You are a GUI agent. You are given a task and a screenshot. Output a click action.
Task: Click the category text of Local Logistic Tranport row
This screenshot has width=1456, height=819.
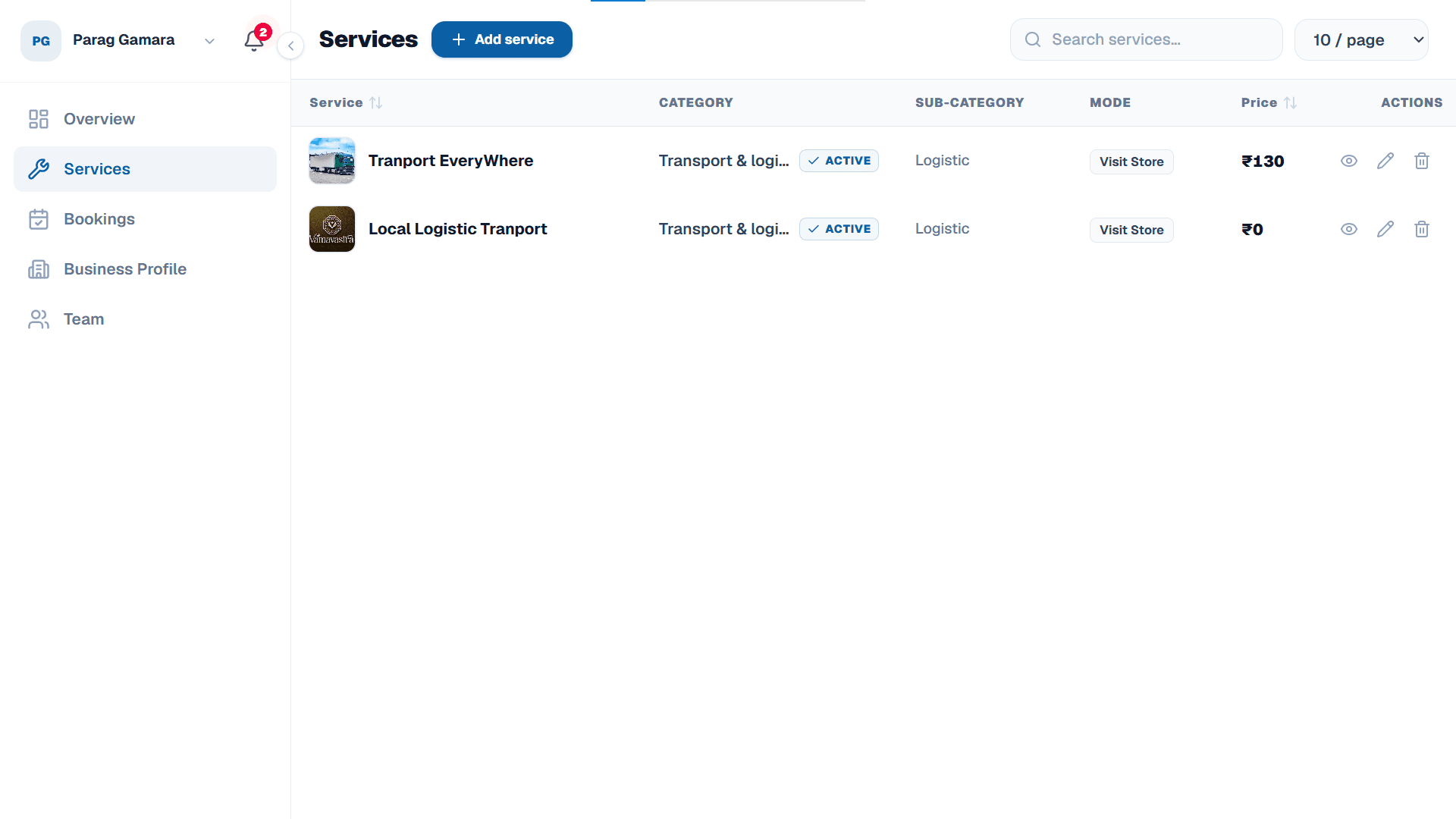723,229
